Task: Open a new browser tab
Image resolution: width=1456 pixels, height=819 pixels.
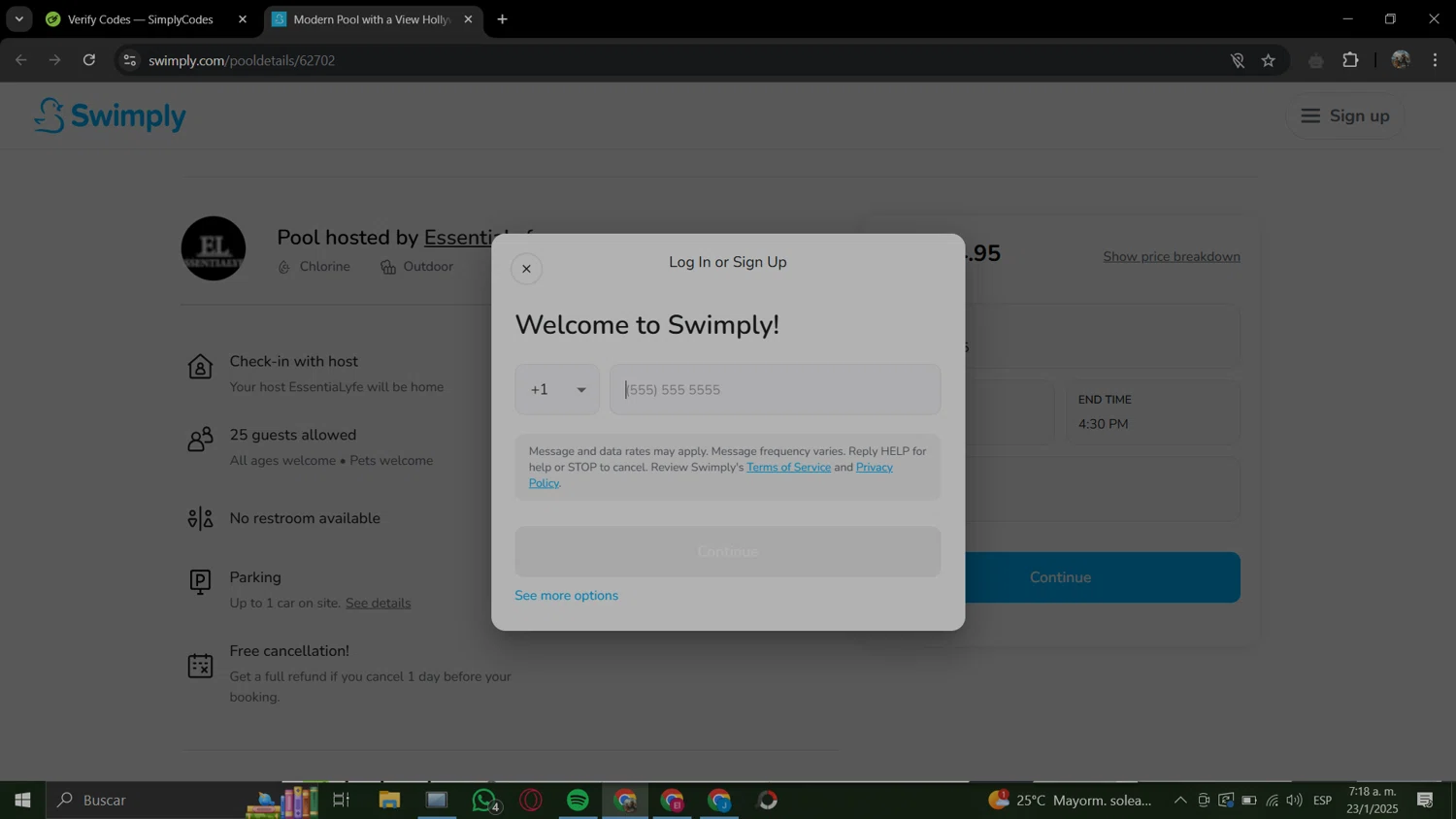Action: click(x=502, y=19)
